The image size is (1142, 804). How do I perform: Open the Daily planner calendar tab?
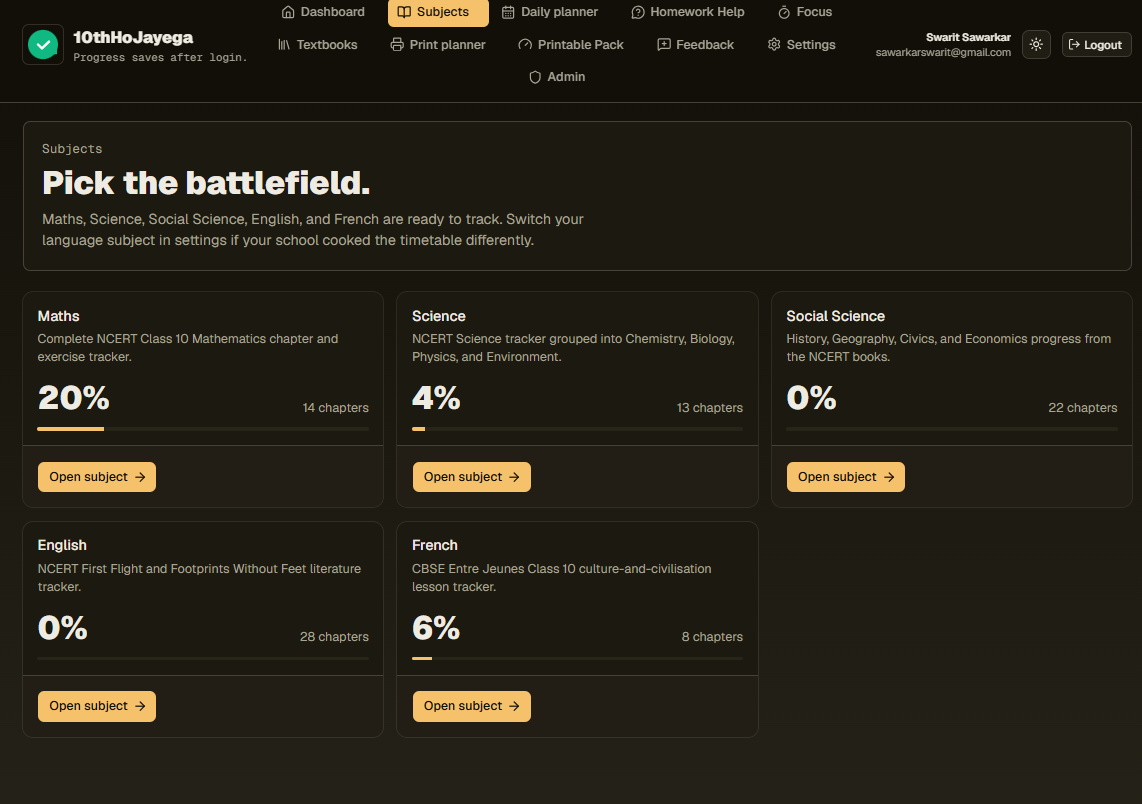tap(550, 12)
